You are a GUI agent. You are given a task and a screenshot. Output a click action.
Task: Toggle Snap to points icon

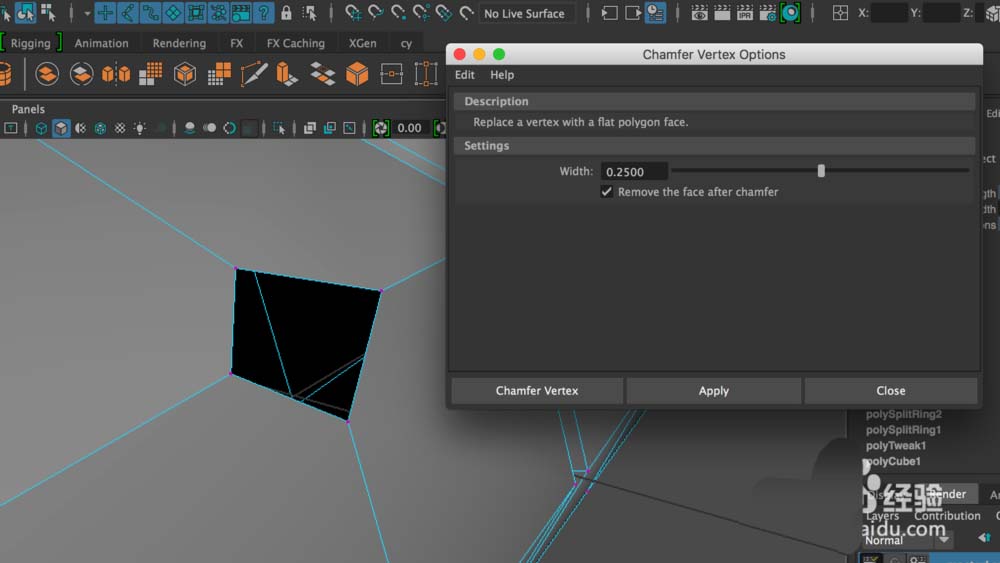point(398,13)
